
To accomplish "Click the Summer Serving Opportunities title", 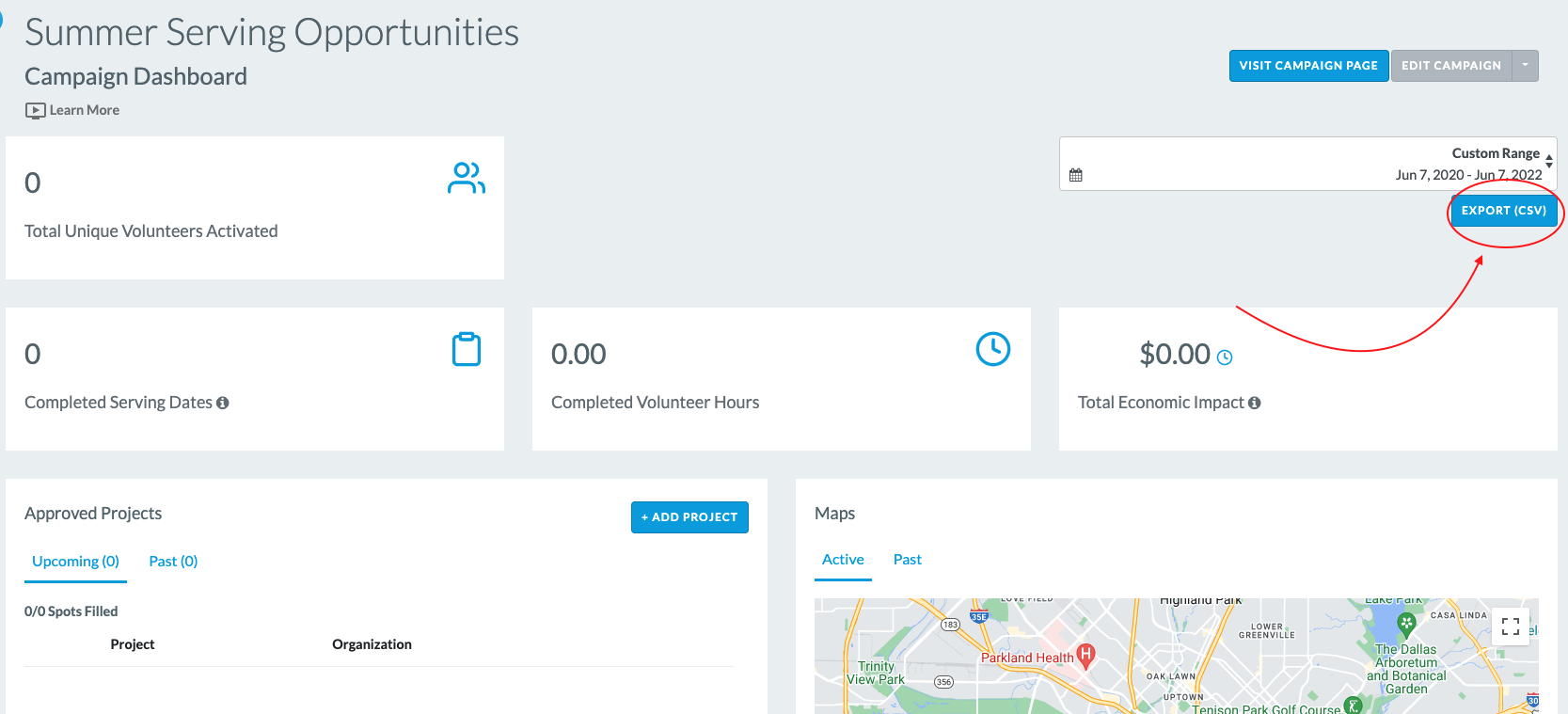I will coord(272,33).
